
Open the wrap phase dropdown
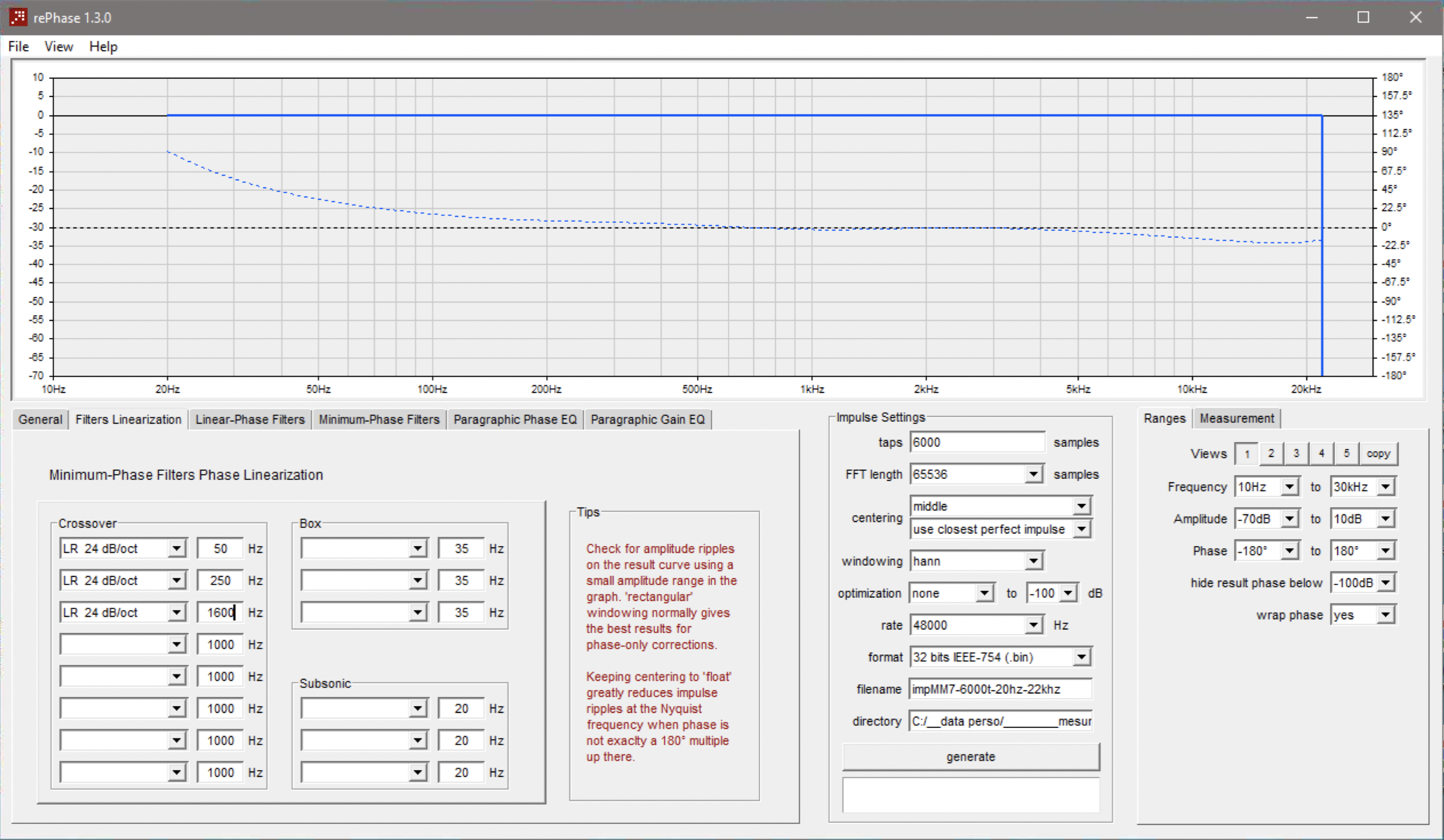click(1385, 615)
